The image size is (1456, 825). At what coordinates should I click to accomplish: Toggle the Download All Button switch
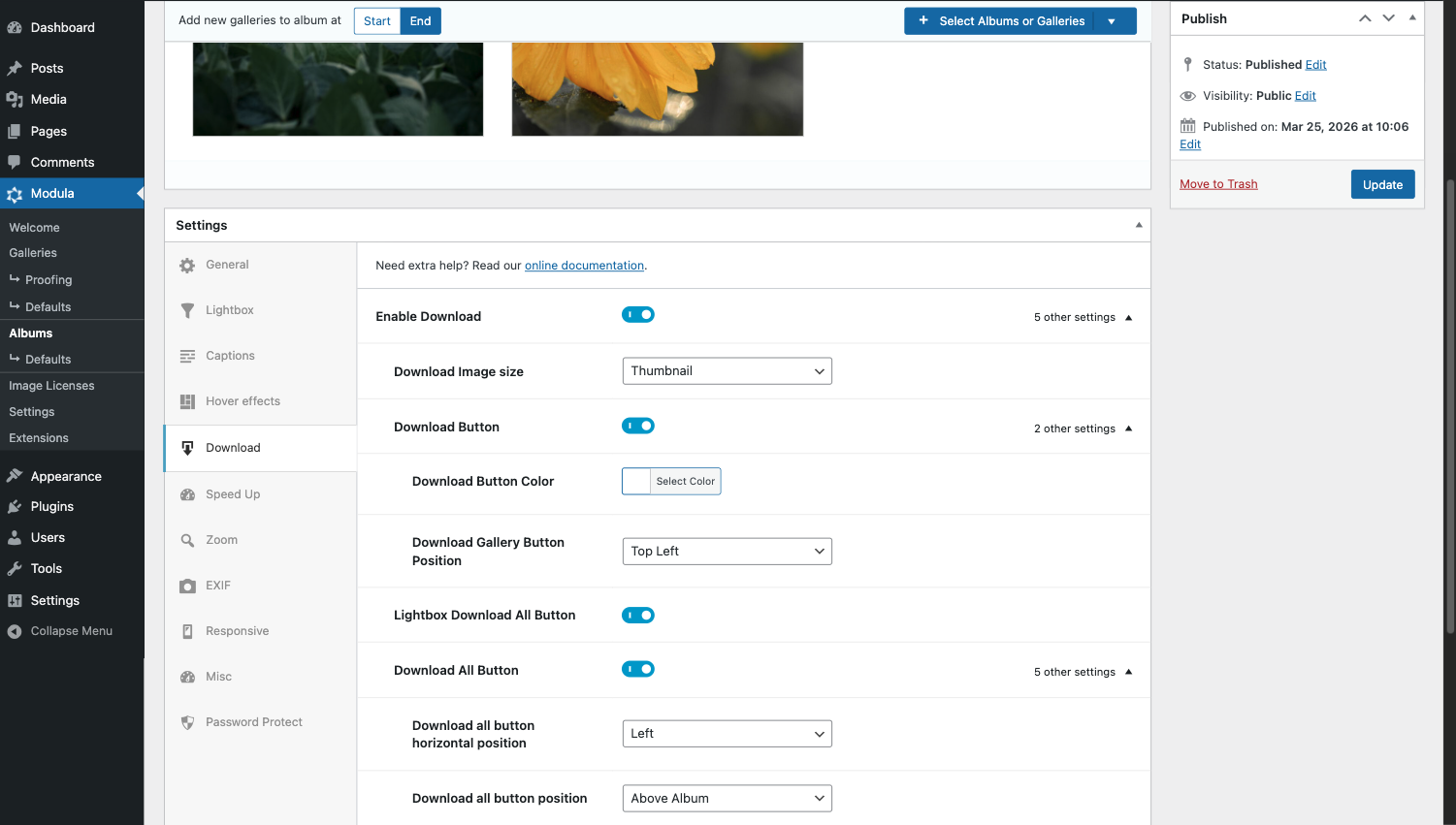click(x=638, y=670)
